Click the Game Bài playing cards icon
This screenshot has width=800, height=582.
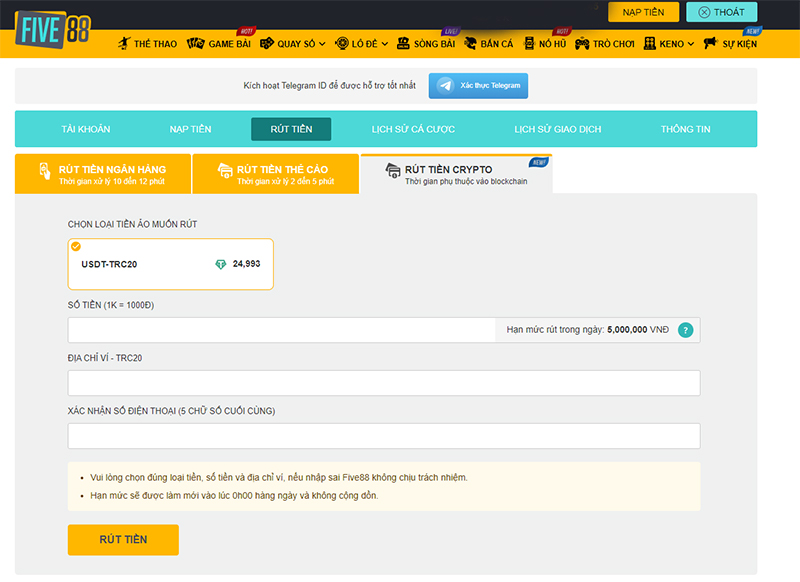[x=195, y=43]
